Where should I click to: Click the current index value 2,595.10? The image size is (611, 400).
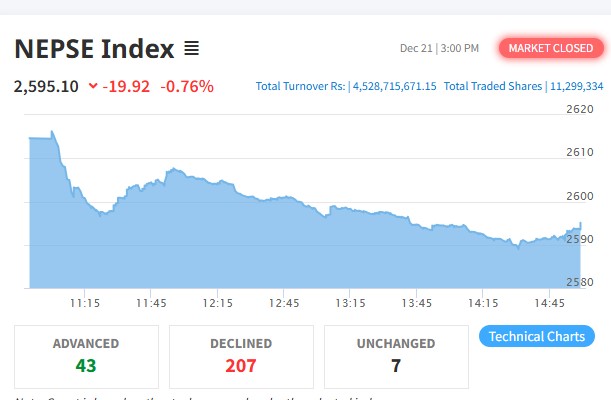click(x=46, y=86)
